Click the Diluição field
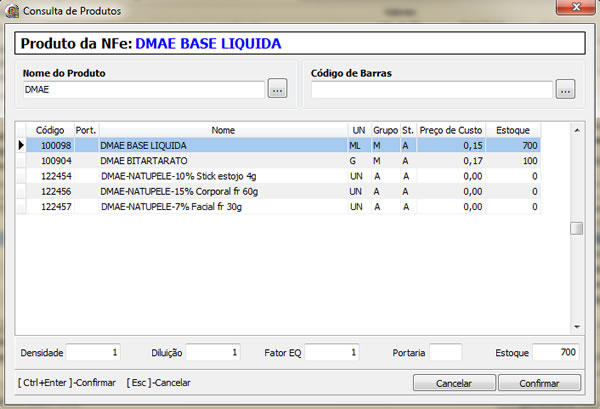 point(213,352)
